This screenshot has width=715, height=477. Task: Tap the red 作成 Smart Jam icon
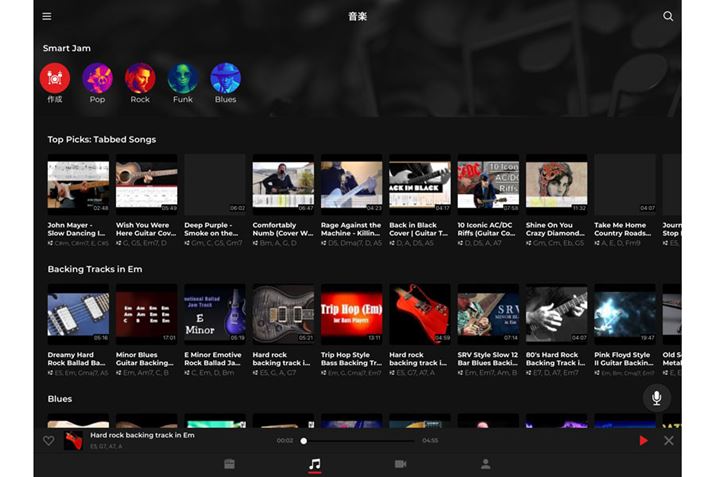[x=55, y=78]
